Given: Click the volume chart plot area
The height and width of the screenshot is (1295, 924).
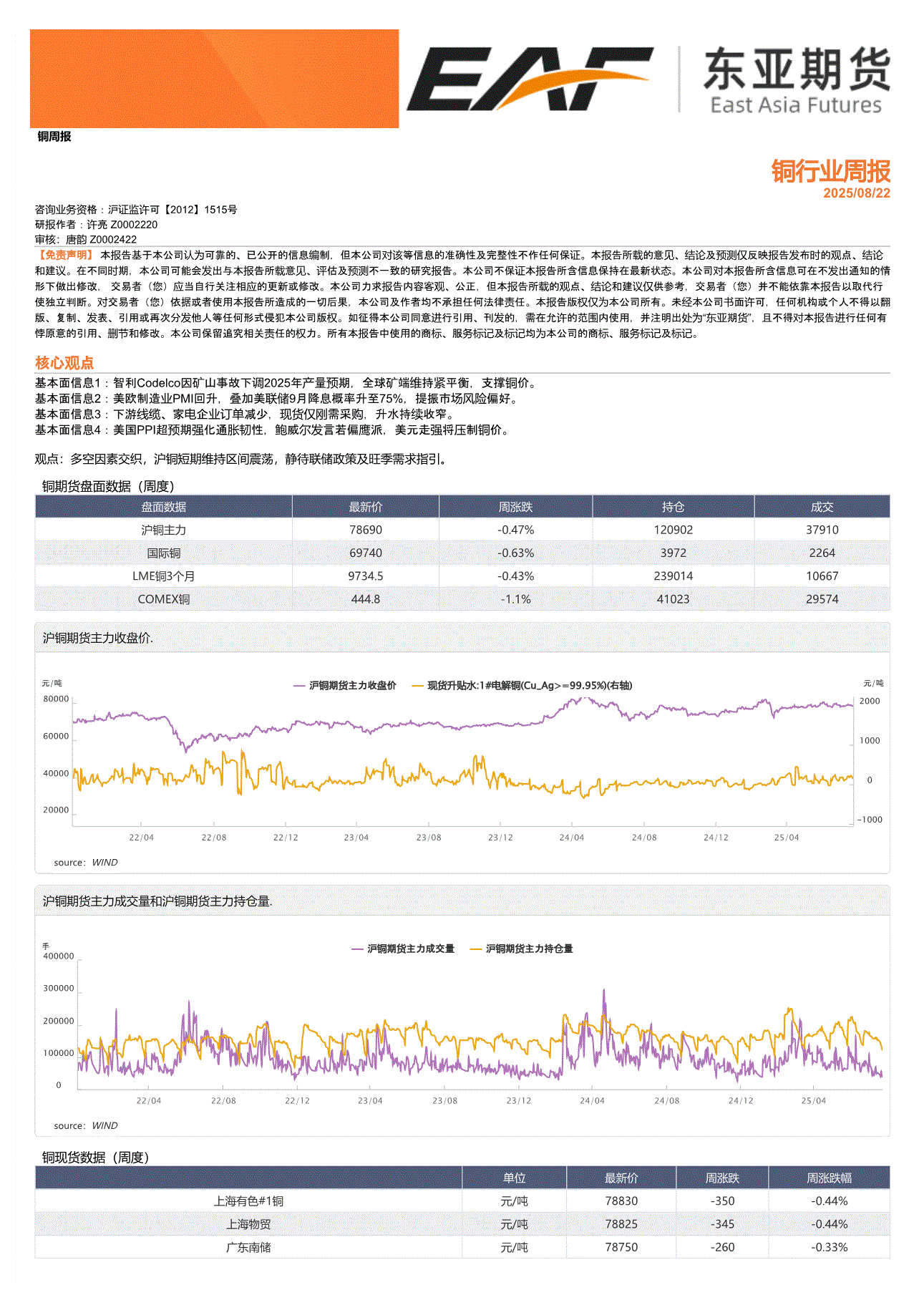Looking at the screenshot, I should (x=480, y=1024).
